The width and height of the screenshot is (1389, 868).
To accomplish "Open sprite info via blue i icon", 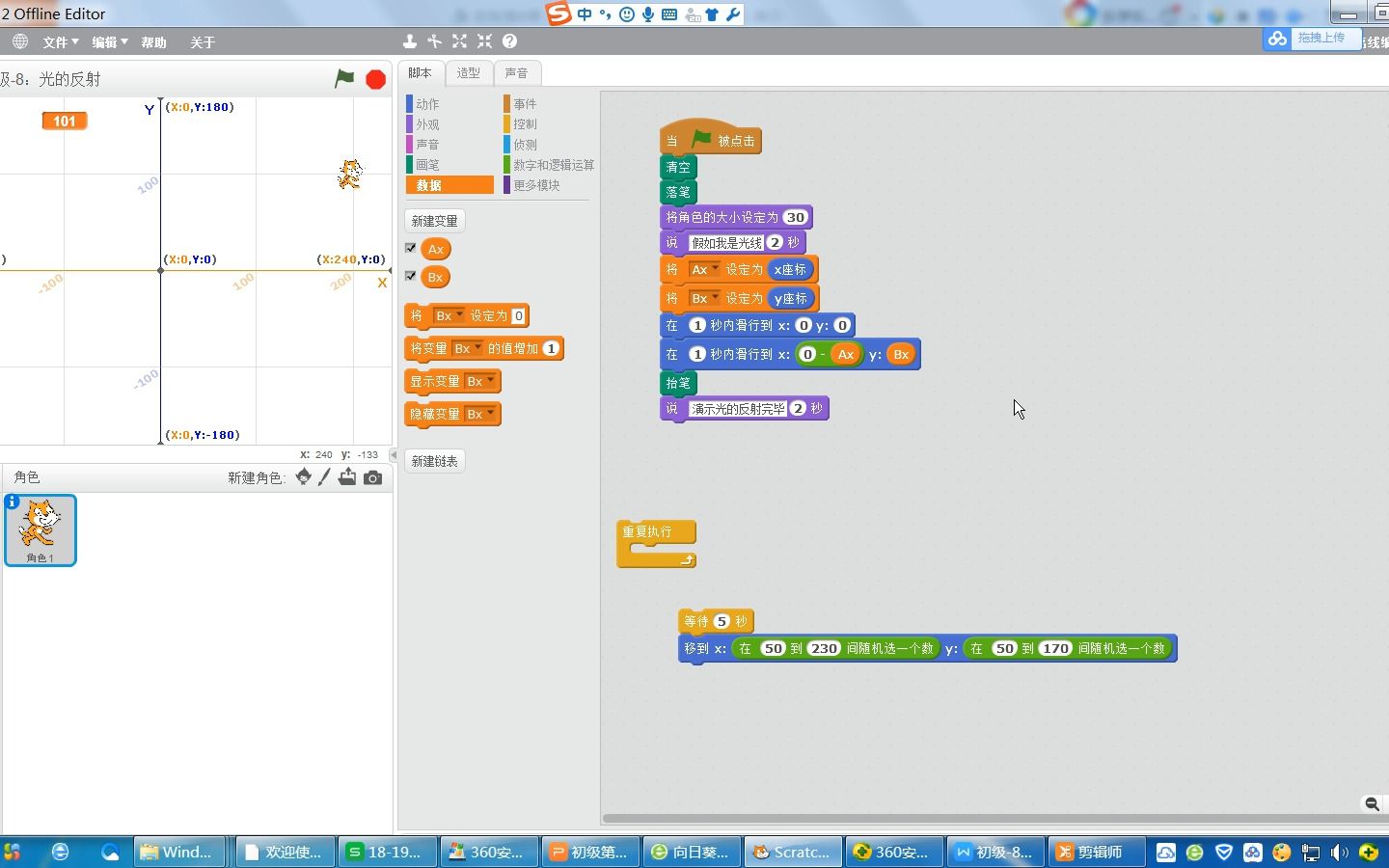I will 12,502.
